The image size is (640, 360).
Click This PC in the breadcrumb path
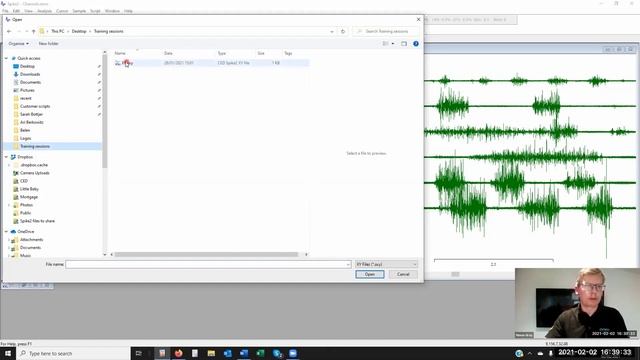(x=58, y=31)
